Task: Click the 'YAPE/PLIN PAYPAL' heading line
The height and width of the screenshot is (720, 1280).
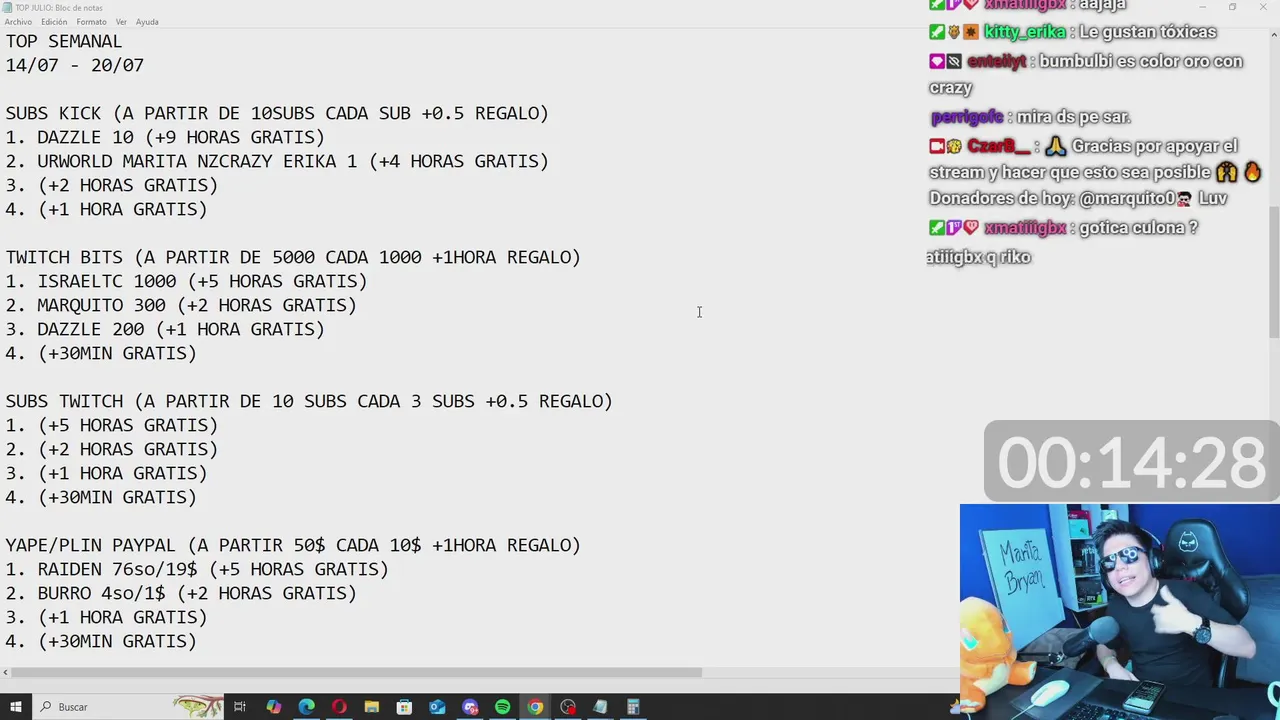Action: (x=293, y=545)
